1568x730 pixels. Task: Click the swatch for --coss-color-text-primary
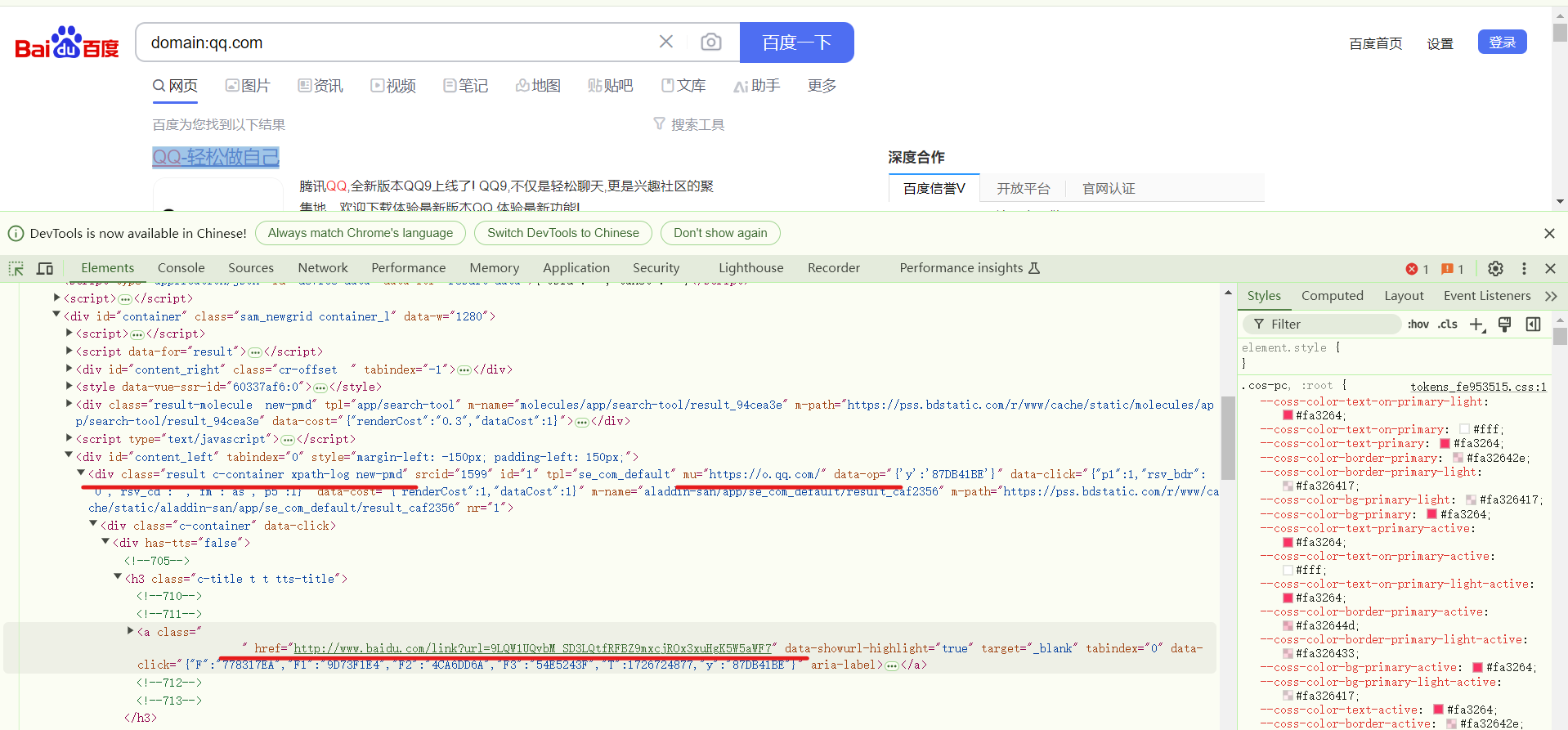click(1445, 443)
